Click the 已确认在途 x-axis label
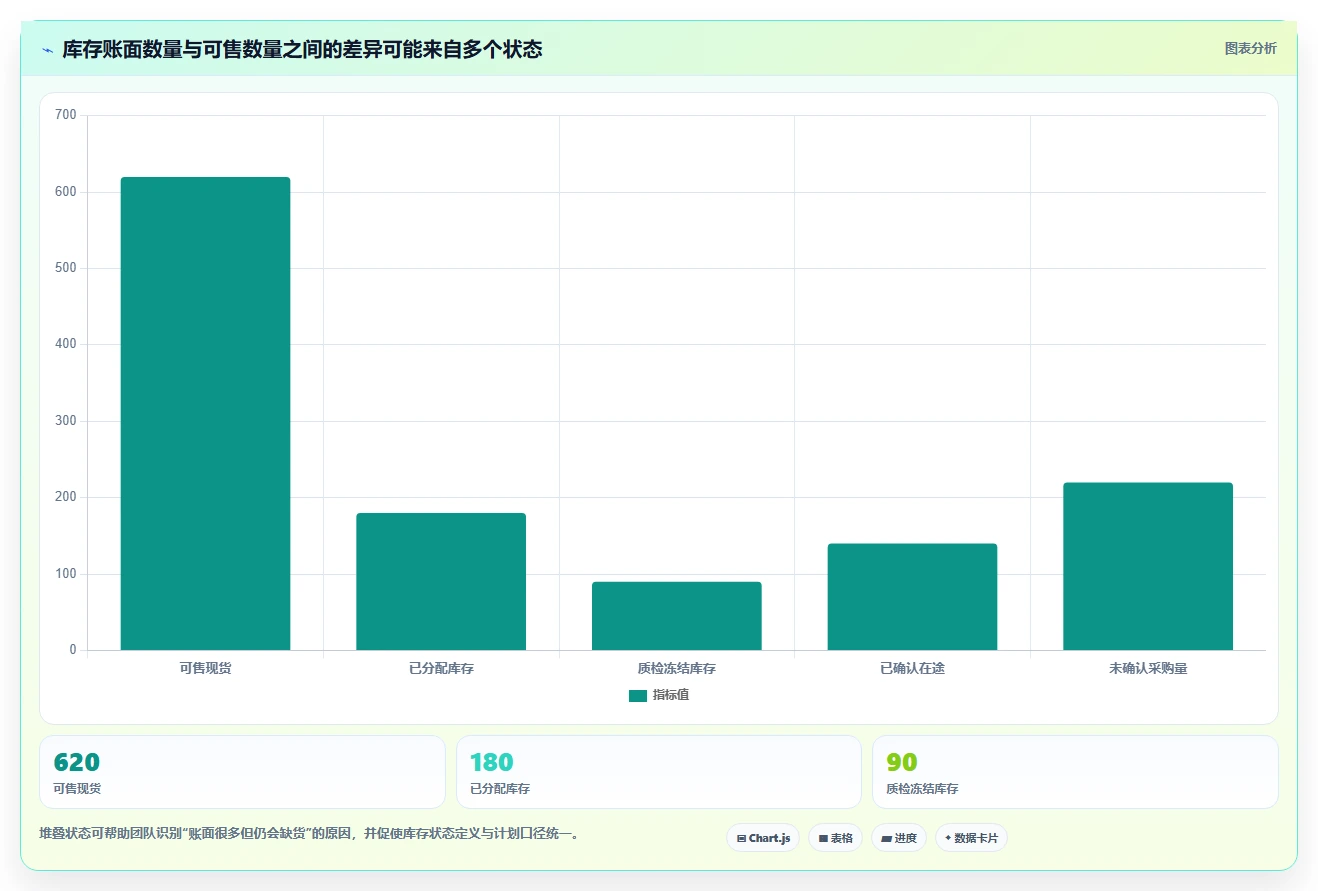 click(912, 668)
